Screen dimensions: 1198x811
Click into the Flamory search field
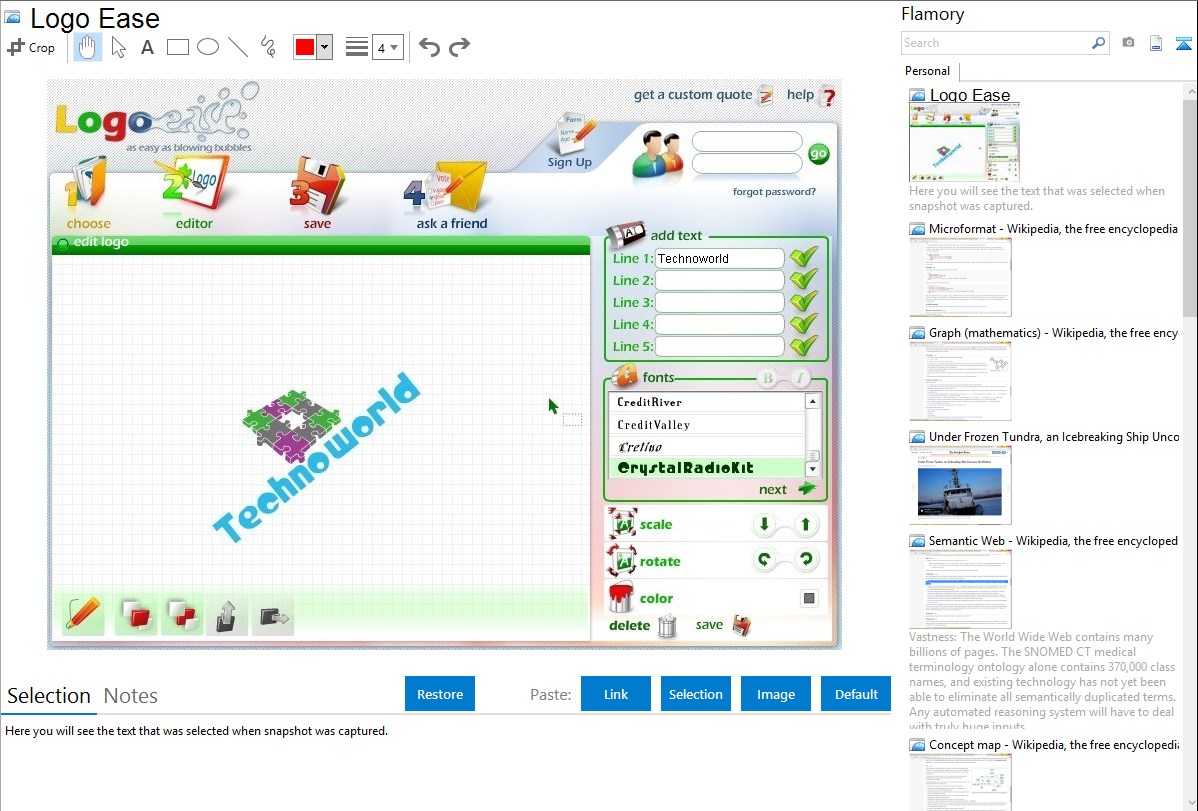[996, 43]
